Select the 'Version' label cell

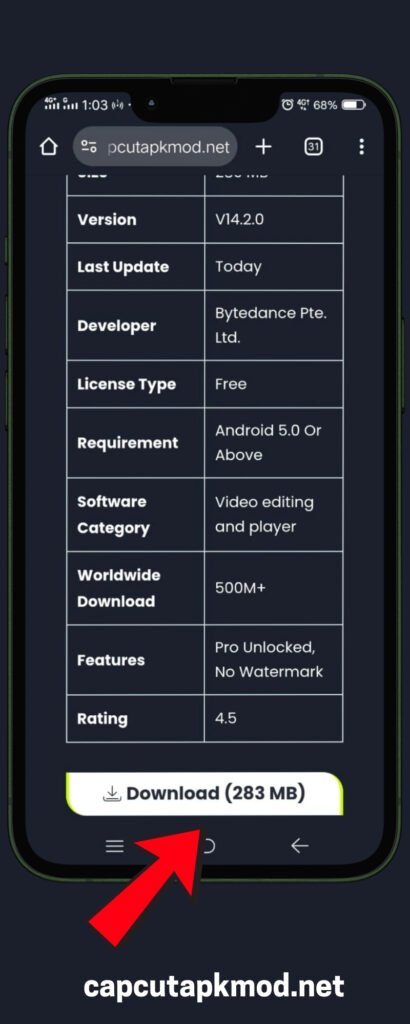pyautogui.click(x=136, y=219)
